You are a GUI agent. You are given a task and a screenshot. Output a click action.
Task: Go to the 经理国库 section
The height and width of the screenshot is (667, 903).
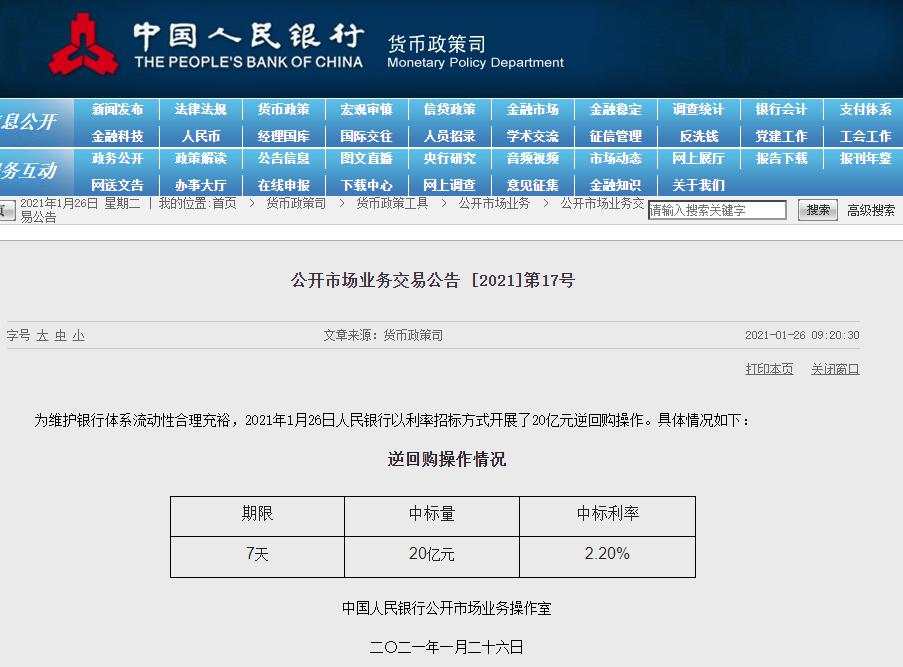tap(283, 137)
